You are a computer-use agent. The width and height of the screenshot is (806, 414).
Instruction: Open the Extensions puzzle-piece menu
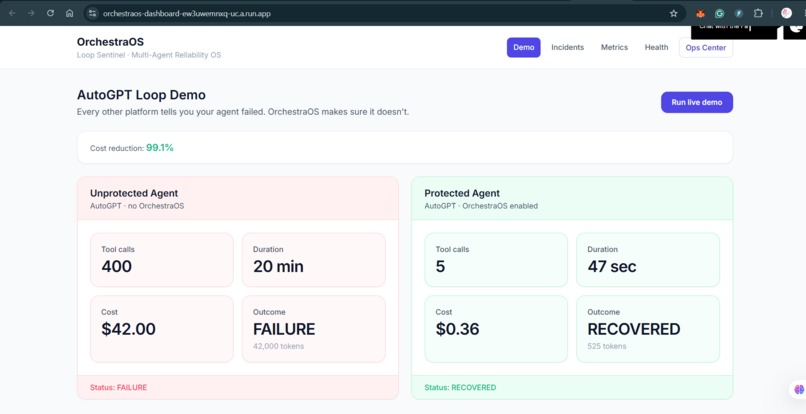758,14
